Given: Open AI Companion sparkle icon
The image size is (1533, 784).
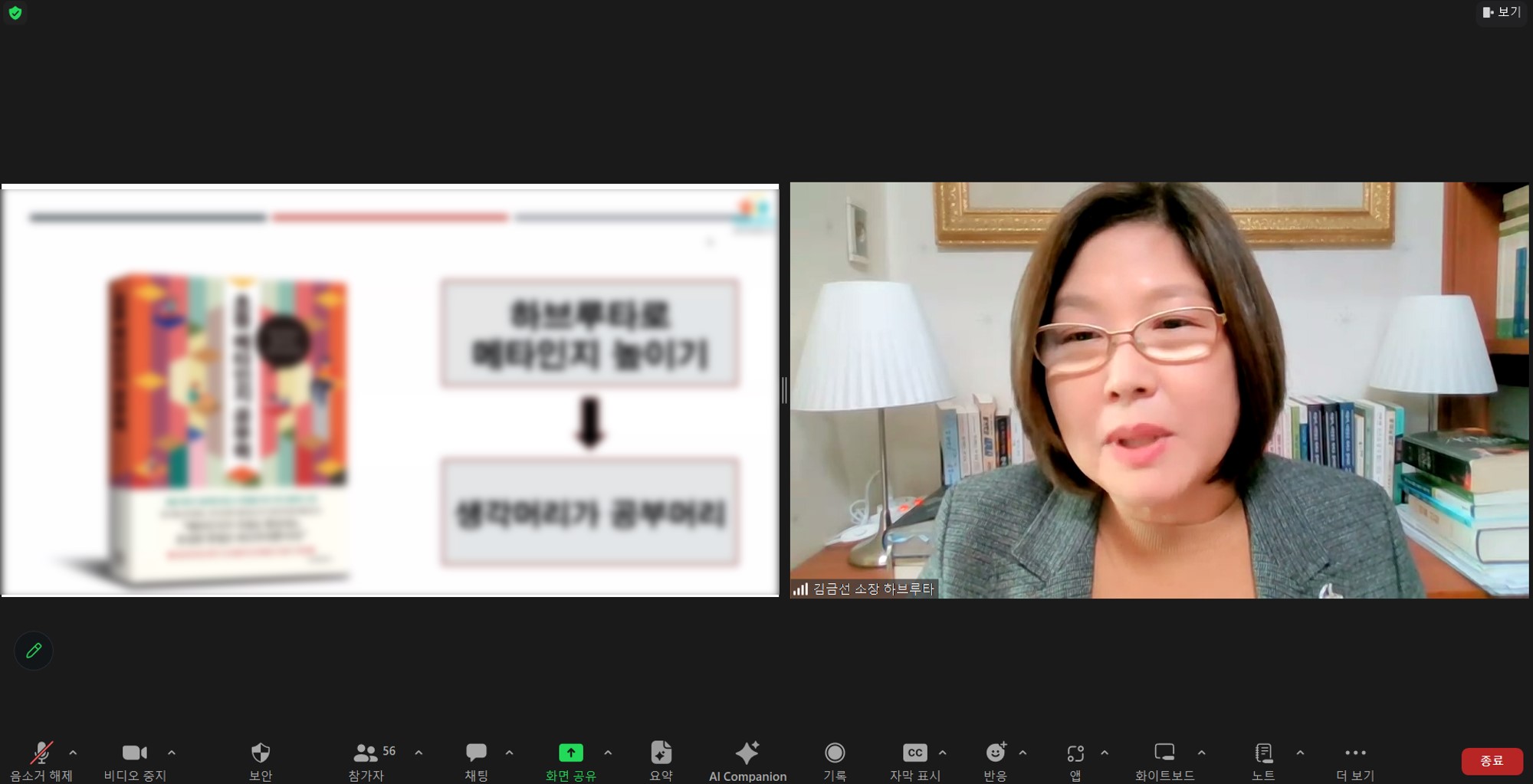Looking at the screenshot, I should [747, 753].
